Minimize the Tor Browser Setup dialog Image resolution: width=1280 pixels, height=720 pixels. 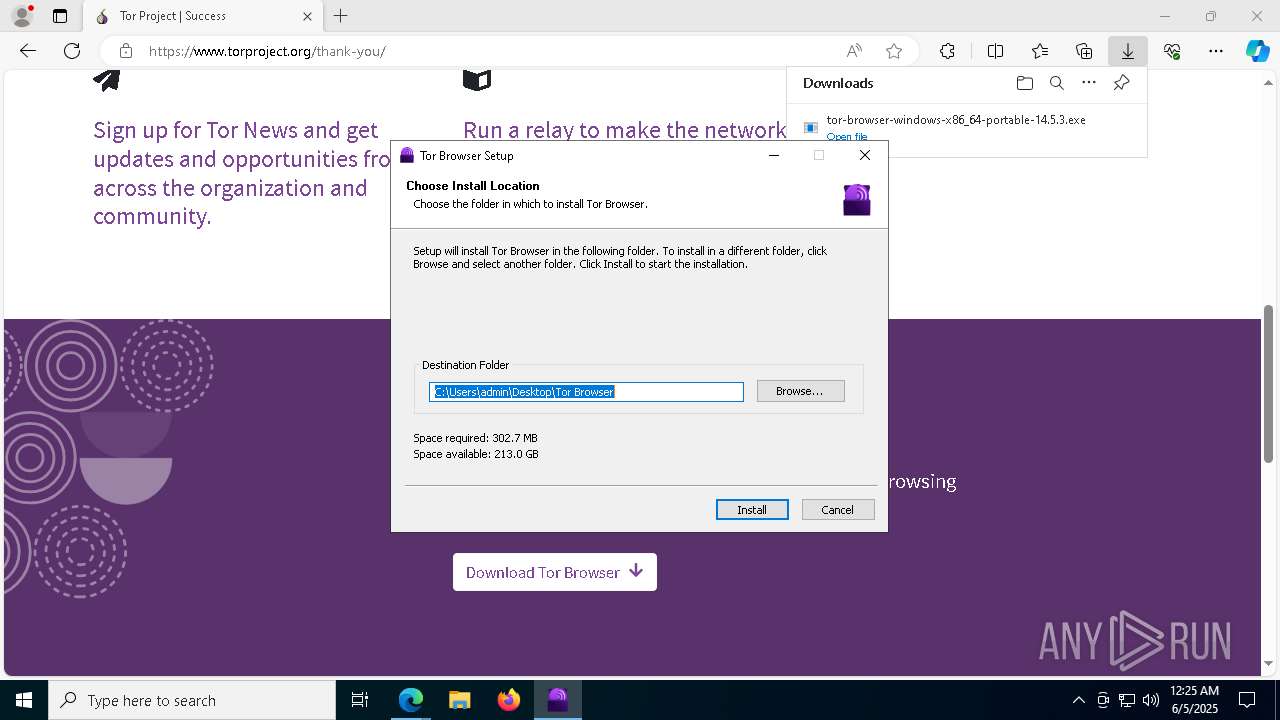click(774, 155)
